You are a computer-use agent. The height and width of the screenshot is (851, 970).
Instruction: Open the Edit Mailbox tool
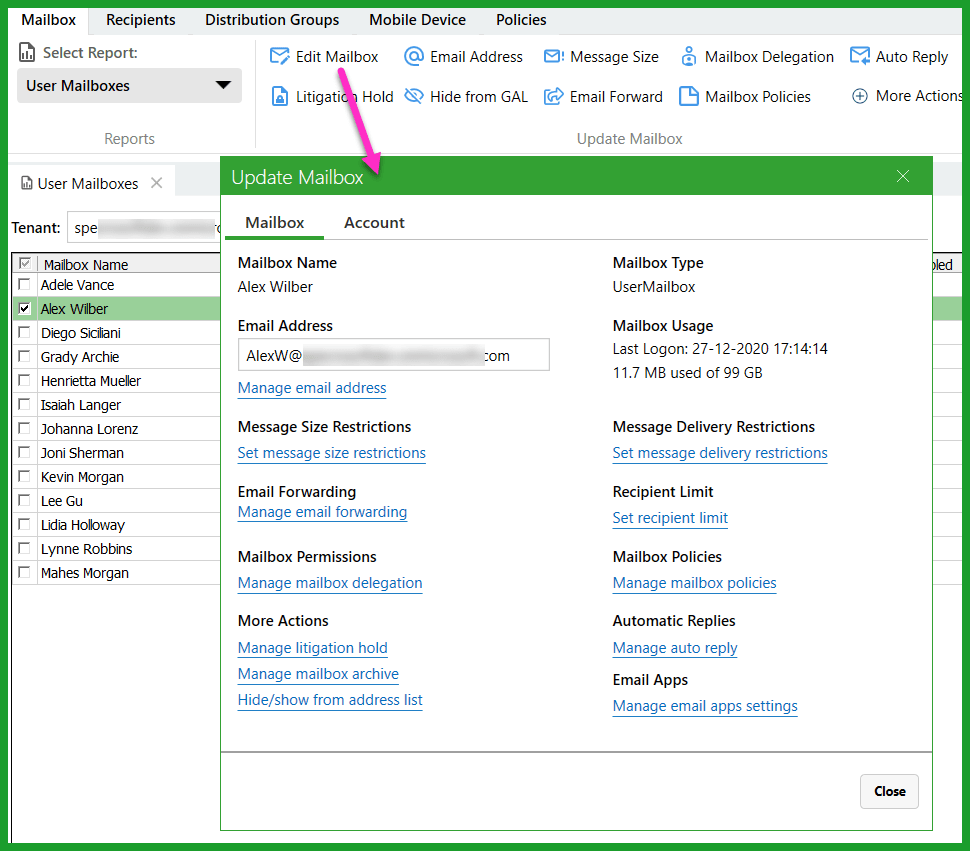324,56
